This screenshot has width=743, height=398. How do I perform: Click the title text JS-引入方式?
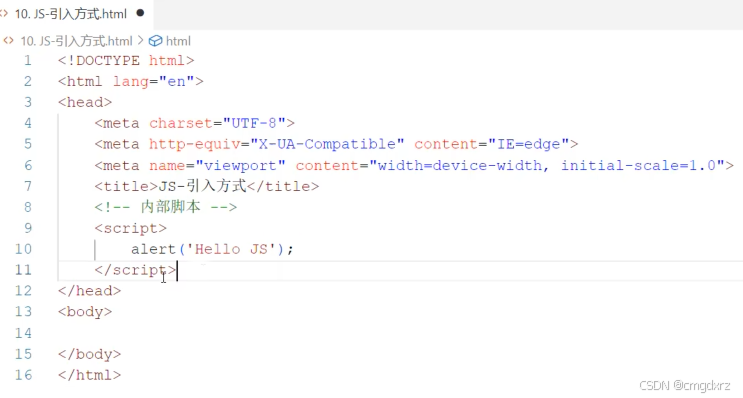click(x=202, y=186)
